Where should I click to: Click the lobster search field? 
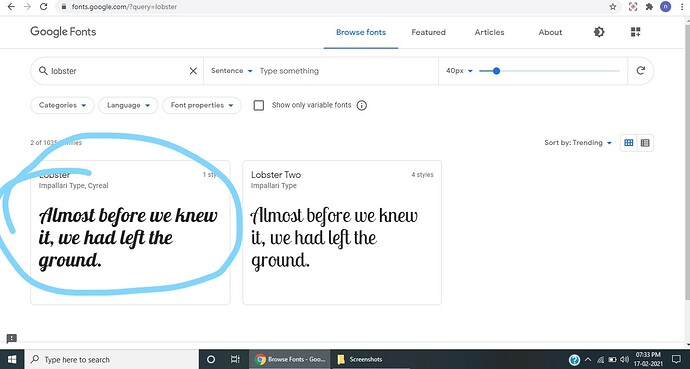[118, 71]
